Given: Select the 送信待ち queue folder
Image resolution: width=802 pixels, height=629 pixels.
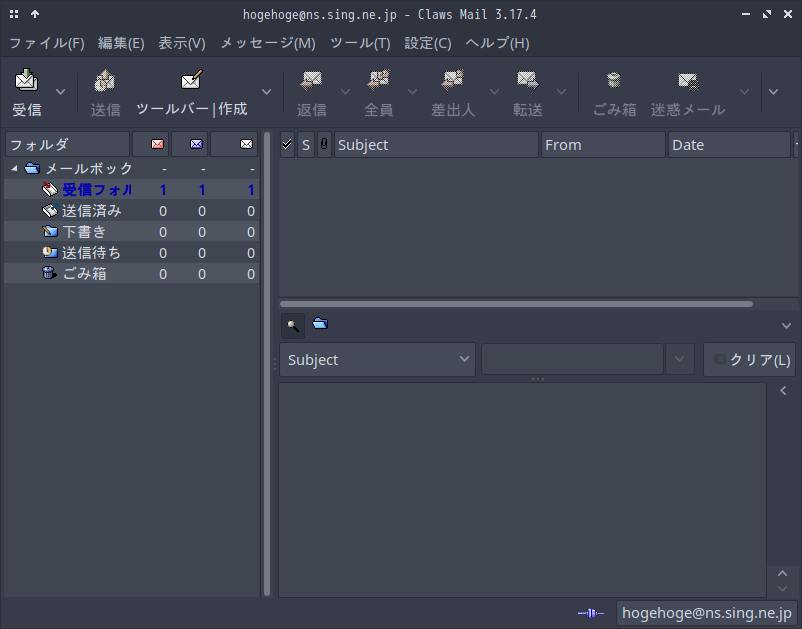Looking at the screenshot, I should pyautogui.click(x=131, y=253).
